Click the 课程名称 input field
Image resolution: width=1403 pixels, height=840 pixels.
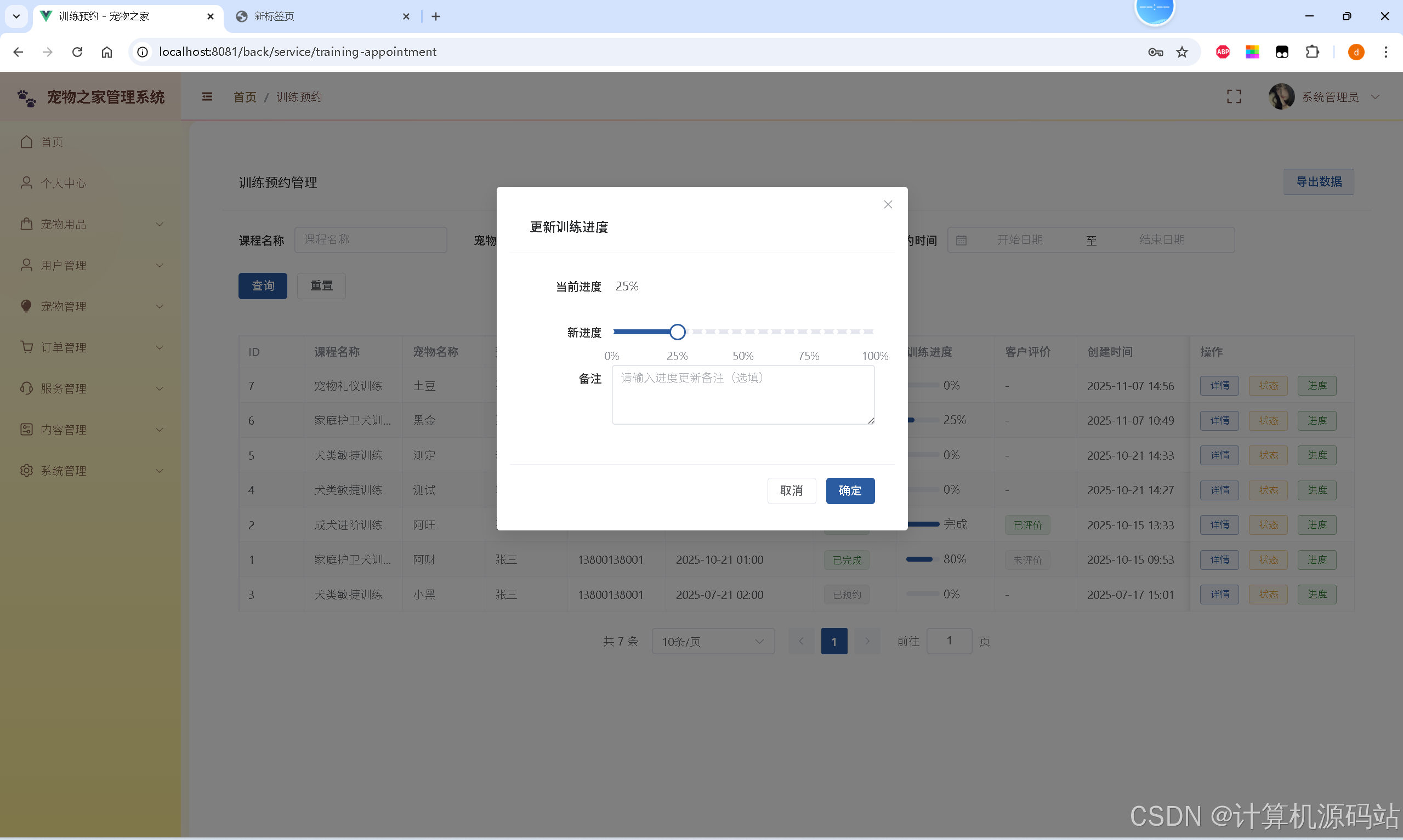pos(370,239)
